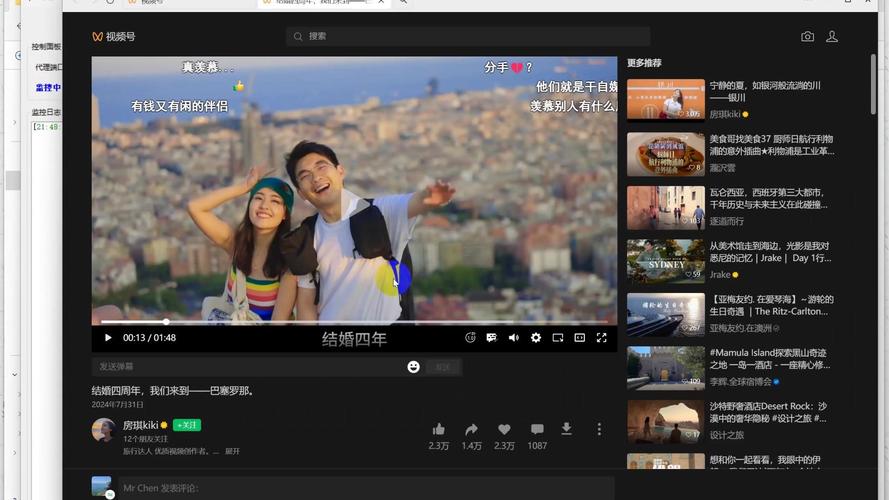This screenshot has width=889, height=500.
Task: Open 亚梅友约 在爱琴海 video title
Action: [771, 306]
